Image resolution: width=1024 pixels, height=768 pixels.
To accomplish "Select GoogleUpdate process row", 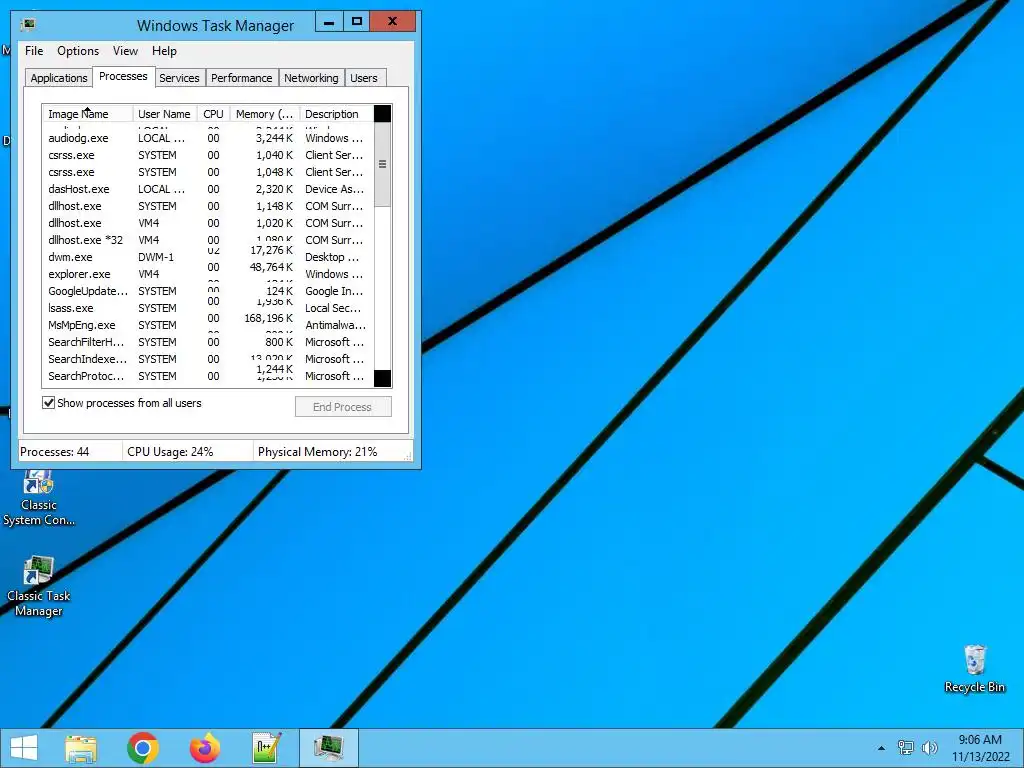I will (x=208, y=291).
